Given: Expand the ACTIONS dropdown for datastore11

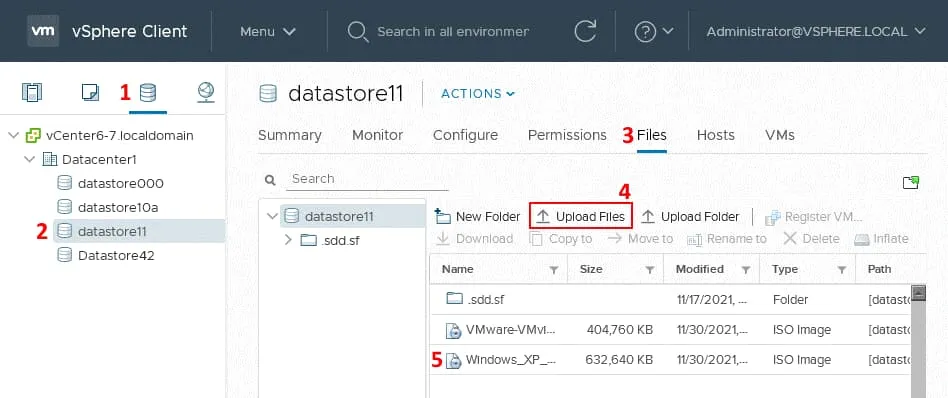Looking at the screenshot, I should pyautogui.click(x=478, y=94).
